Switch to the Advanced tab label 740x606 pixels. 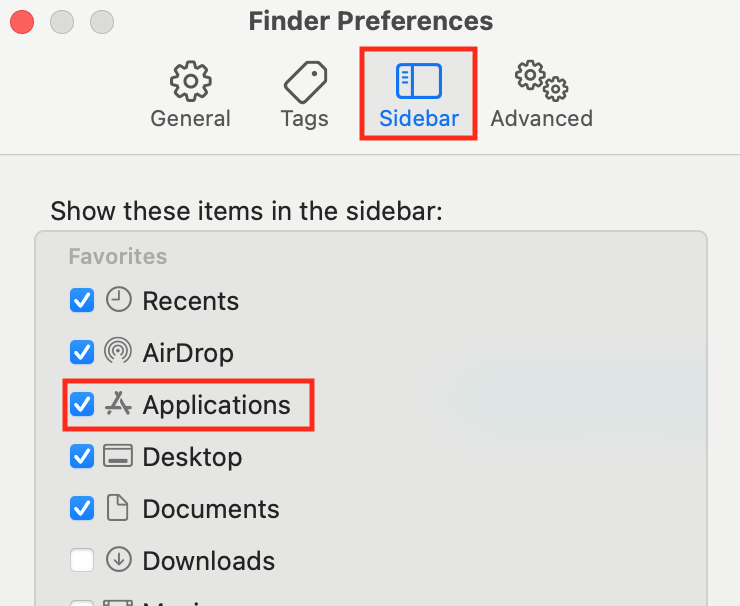coord(542,118)
